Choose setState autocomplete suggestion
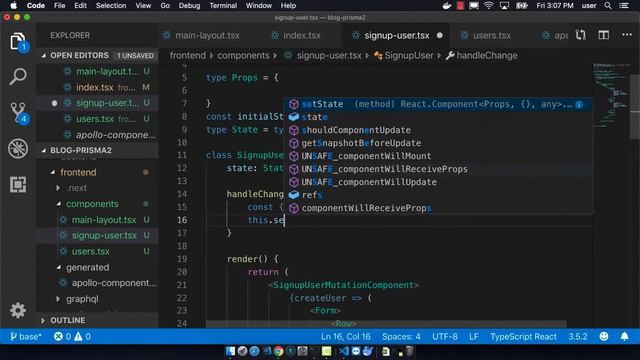Image resolution: width=640 pixels, height=360 pixels. click(439, 104)
